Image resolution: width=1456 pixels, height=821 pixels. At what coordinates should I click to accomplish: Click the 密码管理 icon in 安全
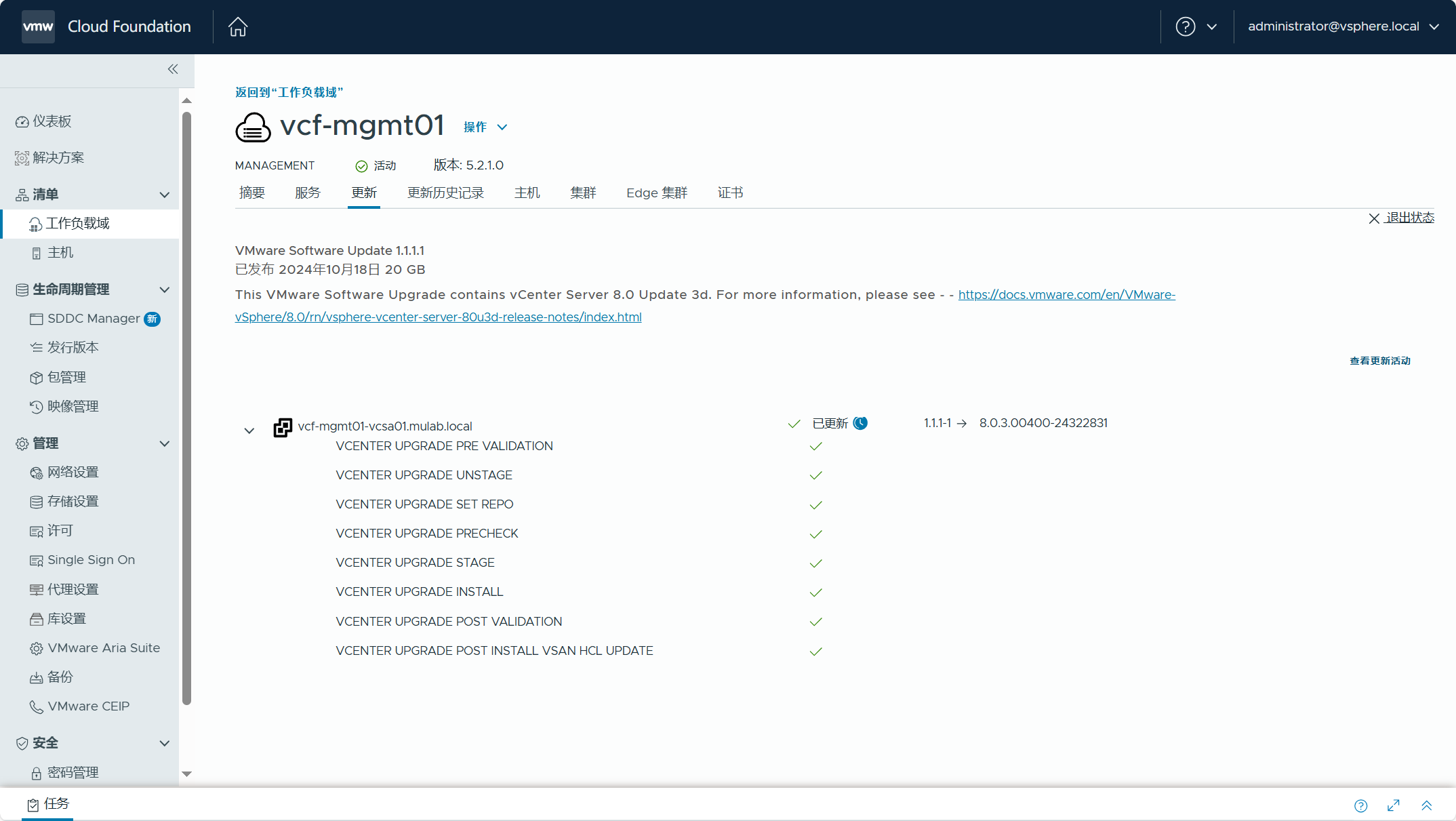(36, 771)
